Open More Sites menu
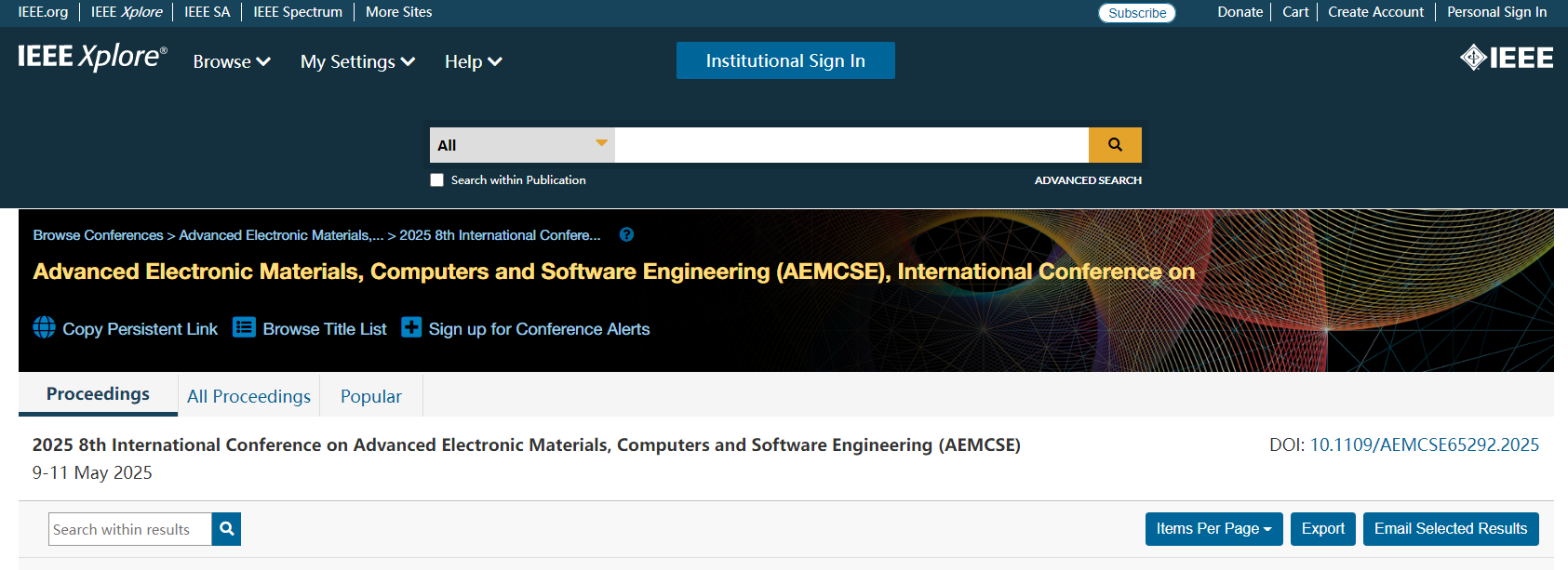Viewport: 1568px width, 570px height. 398,12
